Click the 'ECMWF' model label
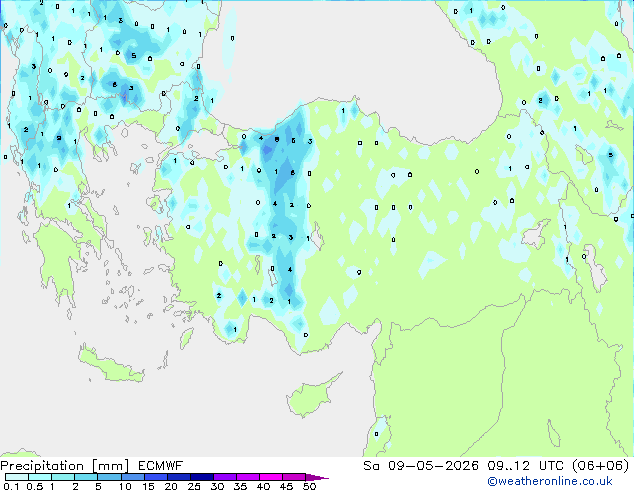 (x=161, y=466)
